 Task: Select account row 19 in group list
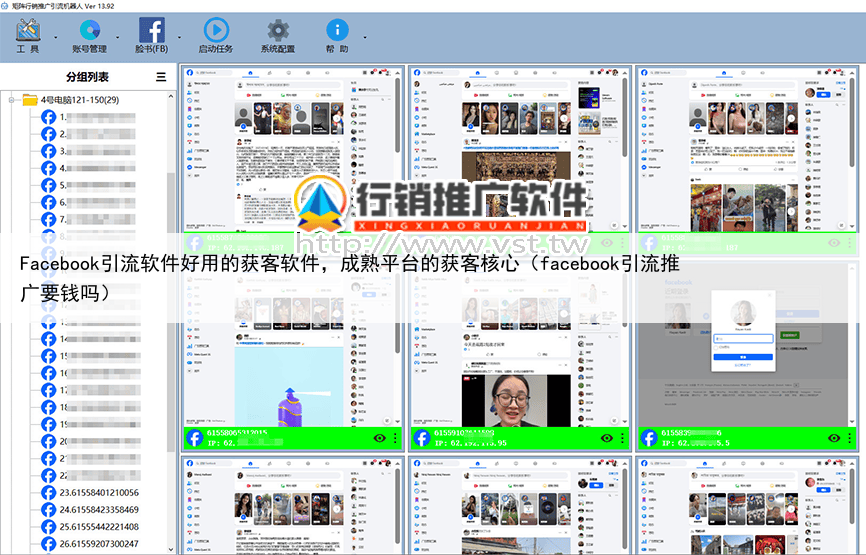coord(91,425)
